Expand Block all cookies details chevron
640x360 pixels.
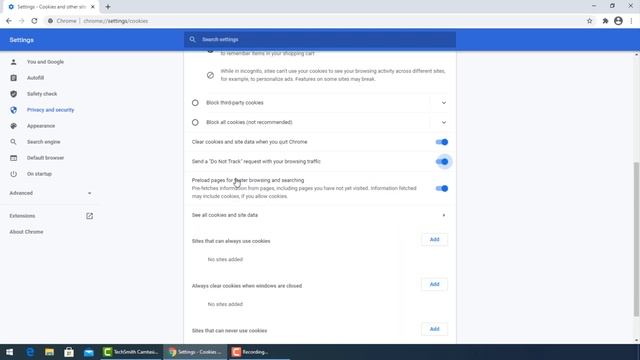(x=444, y=122)
